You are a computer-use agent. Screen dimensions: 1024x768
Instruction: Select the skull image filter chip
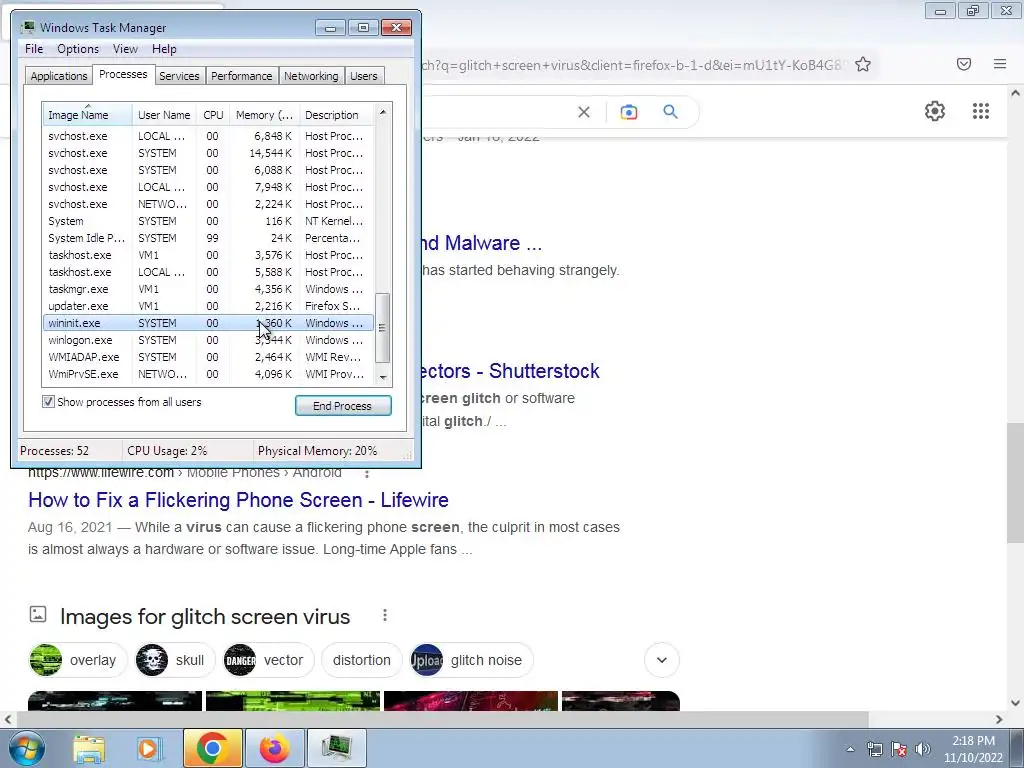click(x=175, y=660)
